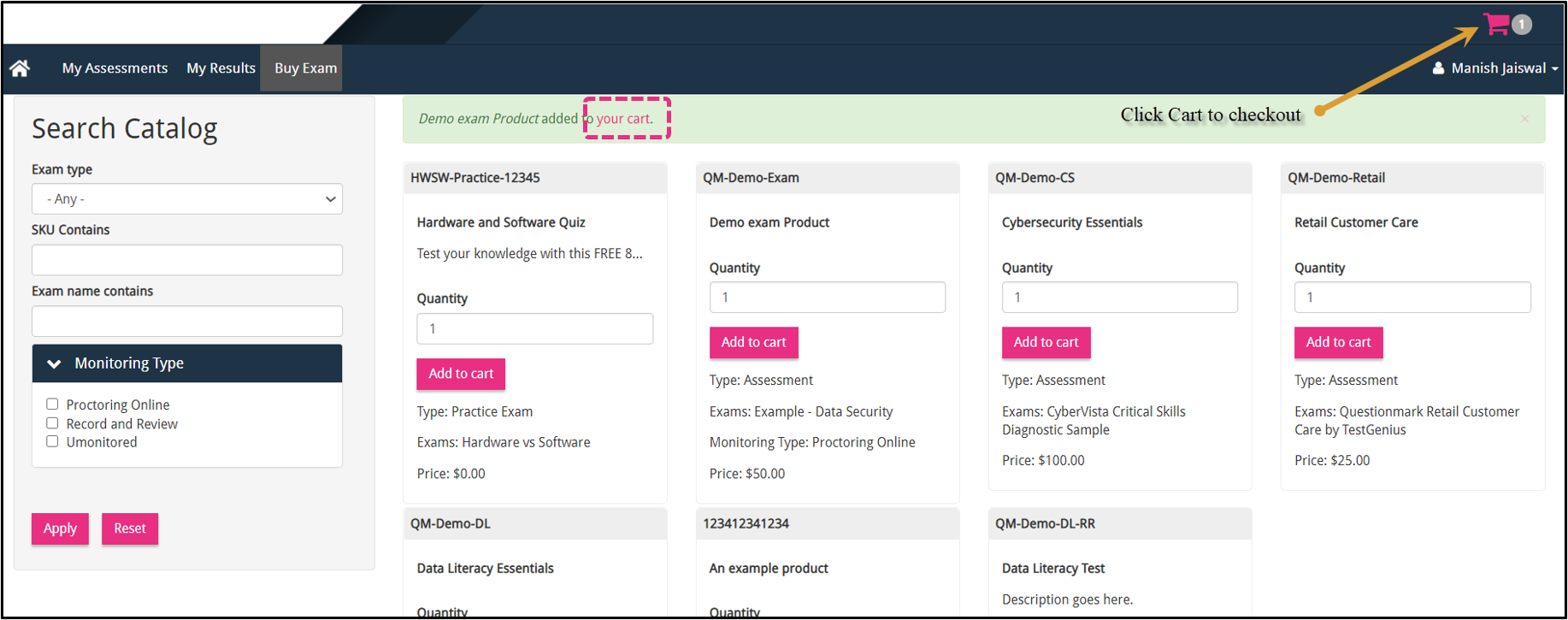Dismiss the cart notification banner
This screenshot has width=1568, height=620.
point(1524,119)
